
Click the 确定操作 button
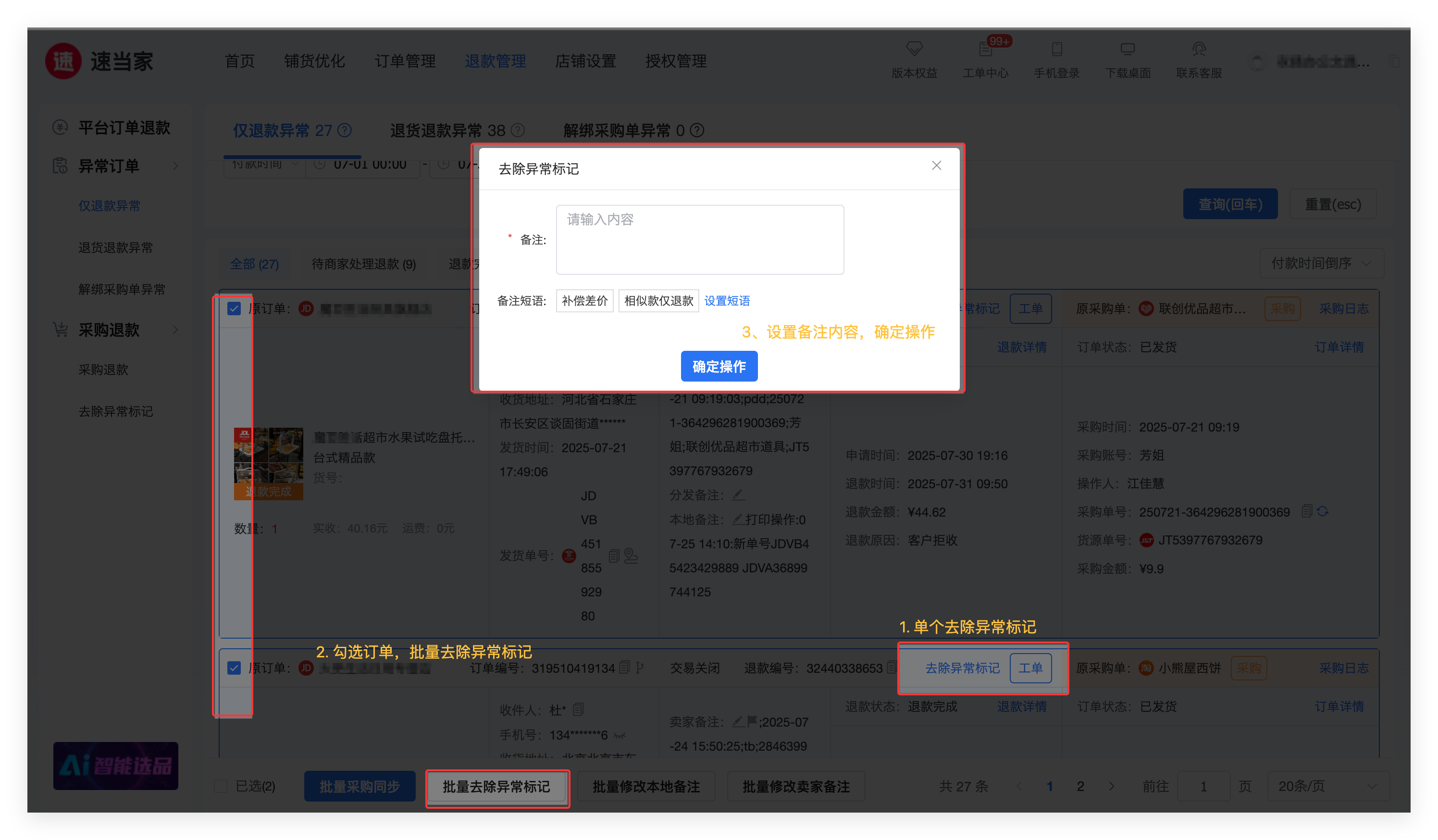coord(719,366)
